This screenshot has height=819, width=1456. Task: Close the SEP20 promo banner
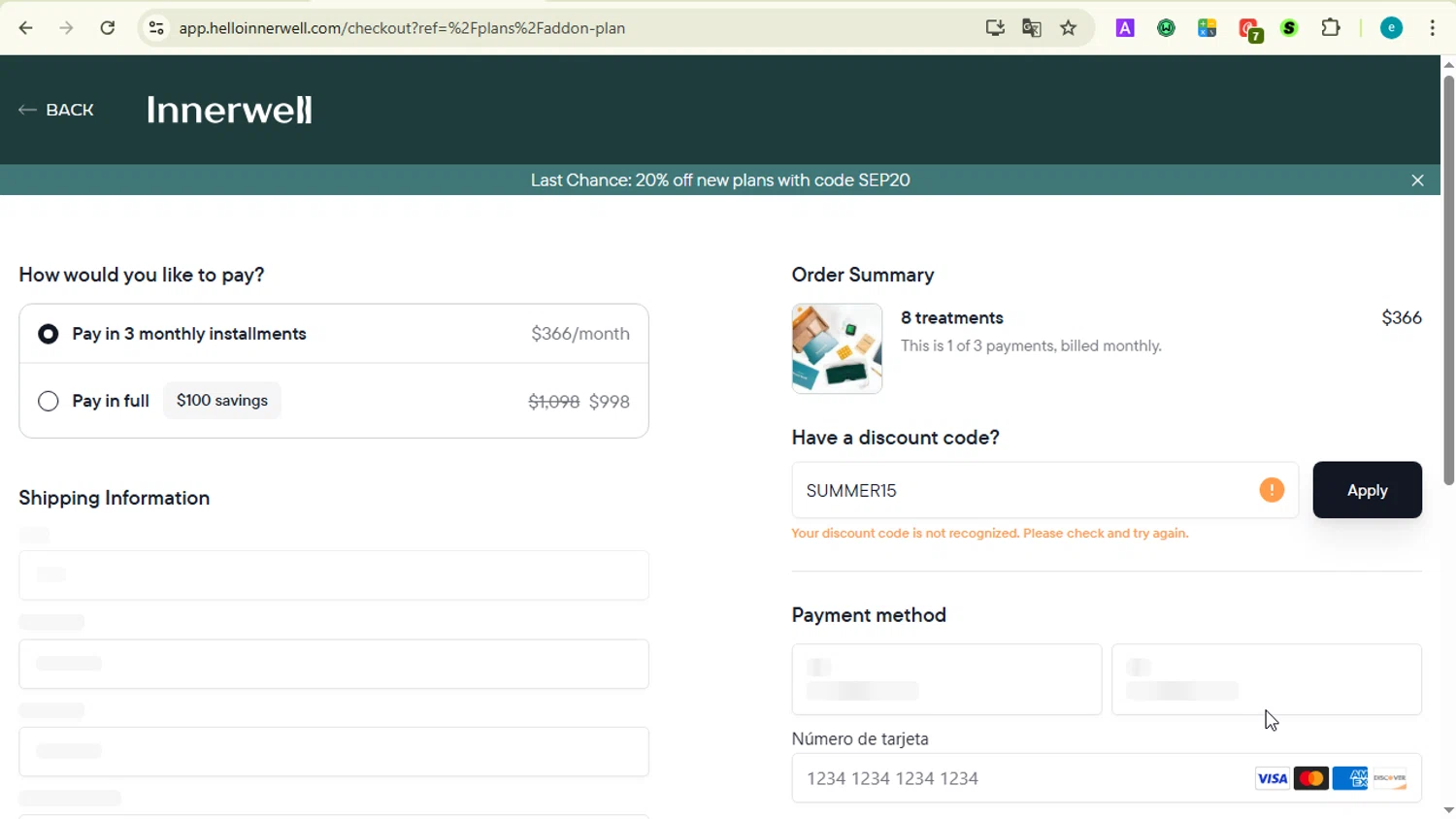point(1417,180)
